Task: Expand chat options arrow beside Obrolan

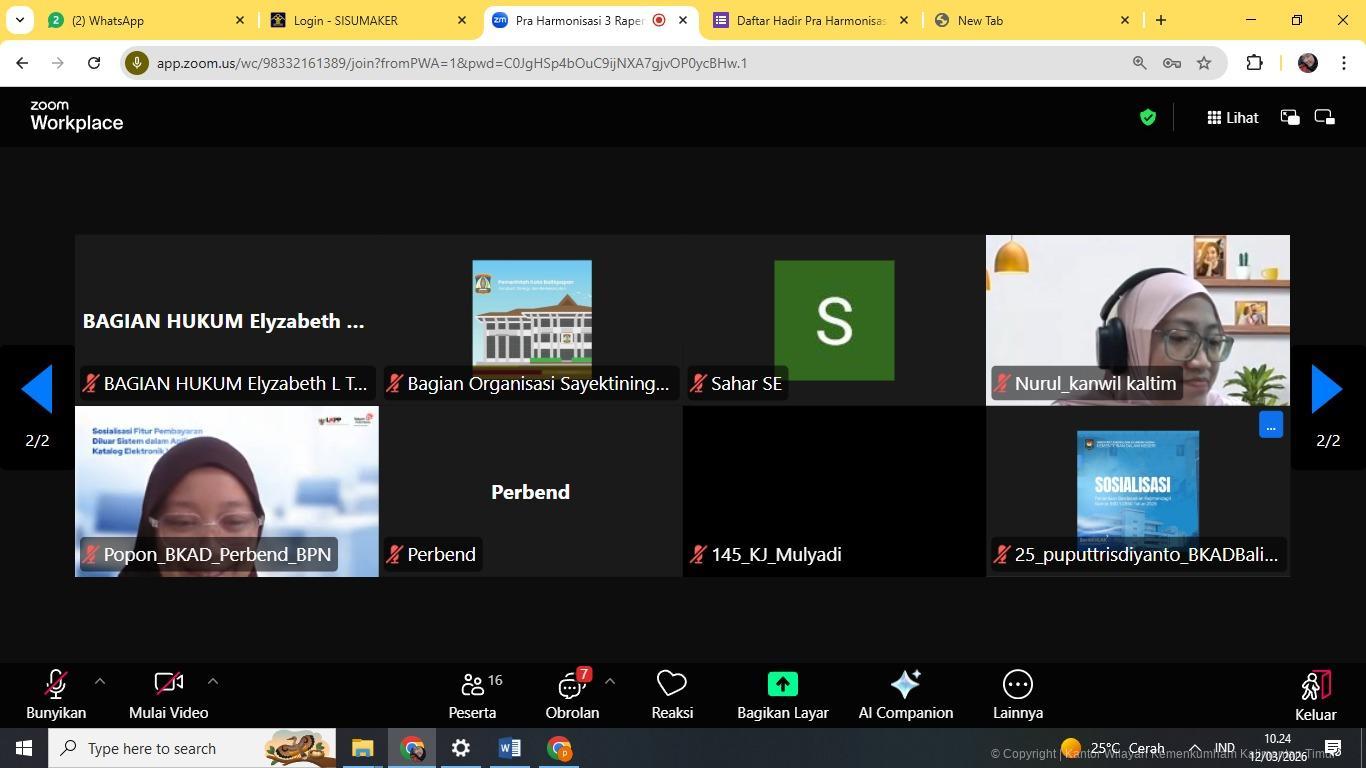Action: point(609,681)
